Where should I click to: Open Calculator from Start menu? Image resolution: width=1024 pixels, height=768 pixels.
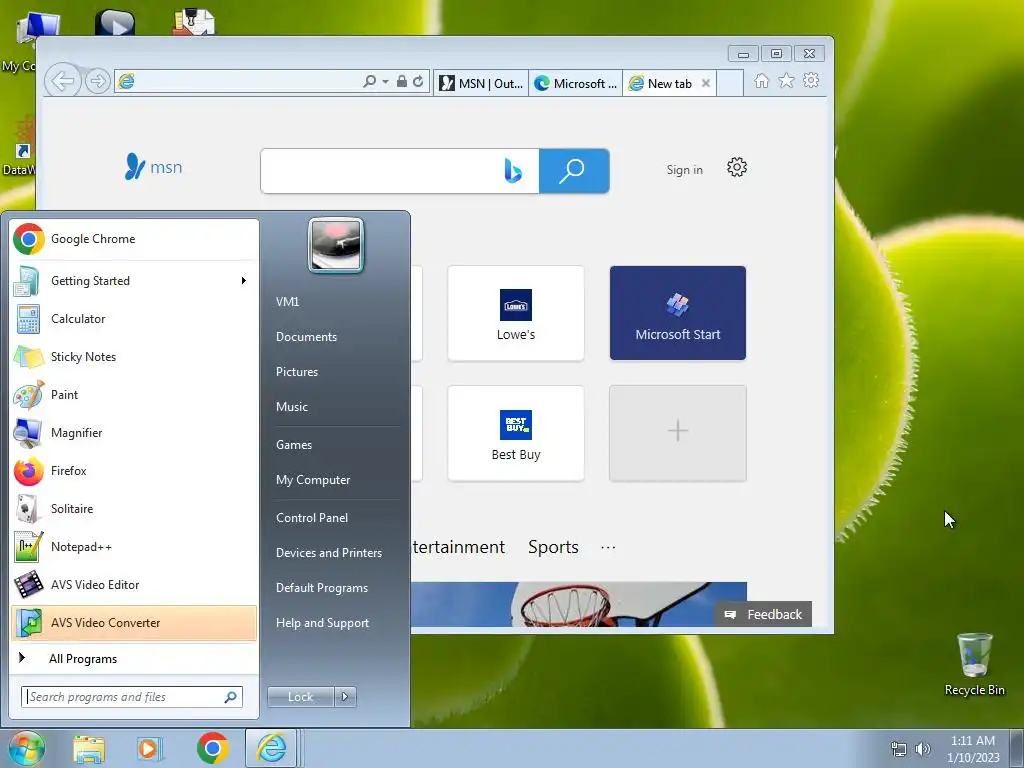[x=134, y=319]
